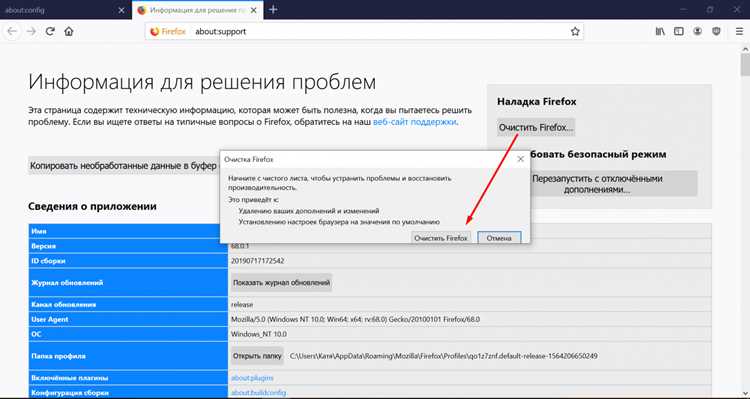Reload the current page
The image size is (750, 399).
pyautogui.click(x=50, y=32)
